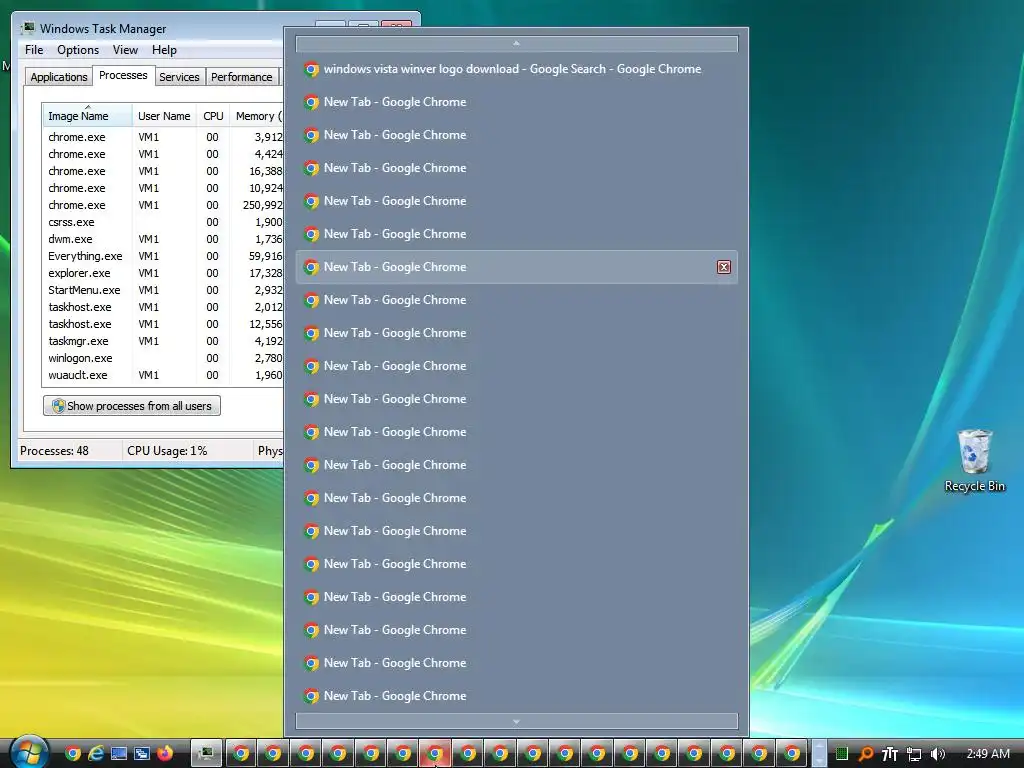Open the View menu in Task Manager
The height and width of the screenshot is (768, 1024).
pyautogui.click(x=125, y=50)
